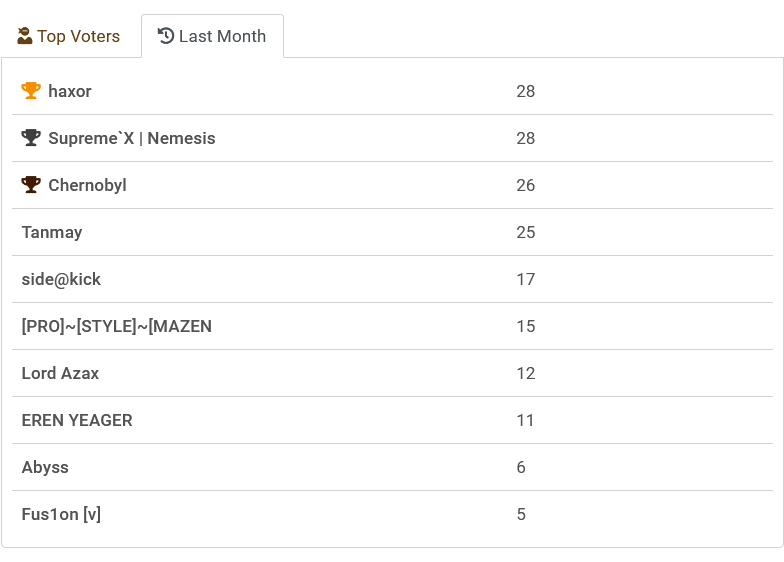
Task: Open haxor's voter profile name
Action: pyautogui.click(x=70, y=91)
